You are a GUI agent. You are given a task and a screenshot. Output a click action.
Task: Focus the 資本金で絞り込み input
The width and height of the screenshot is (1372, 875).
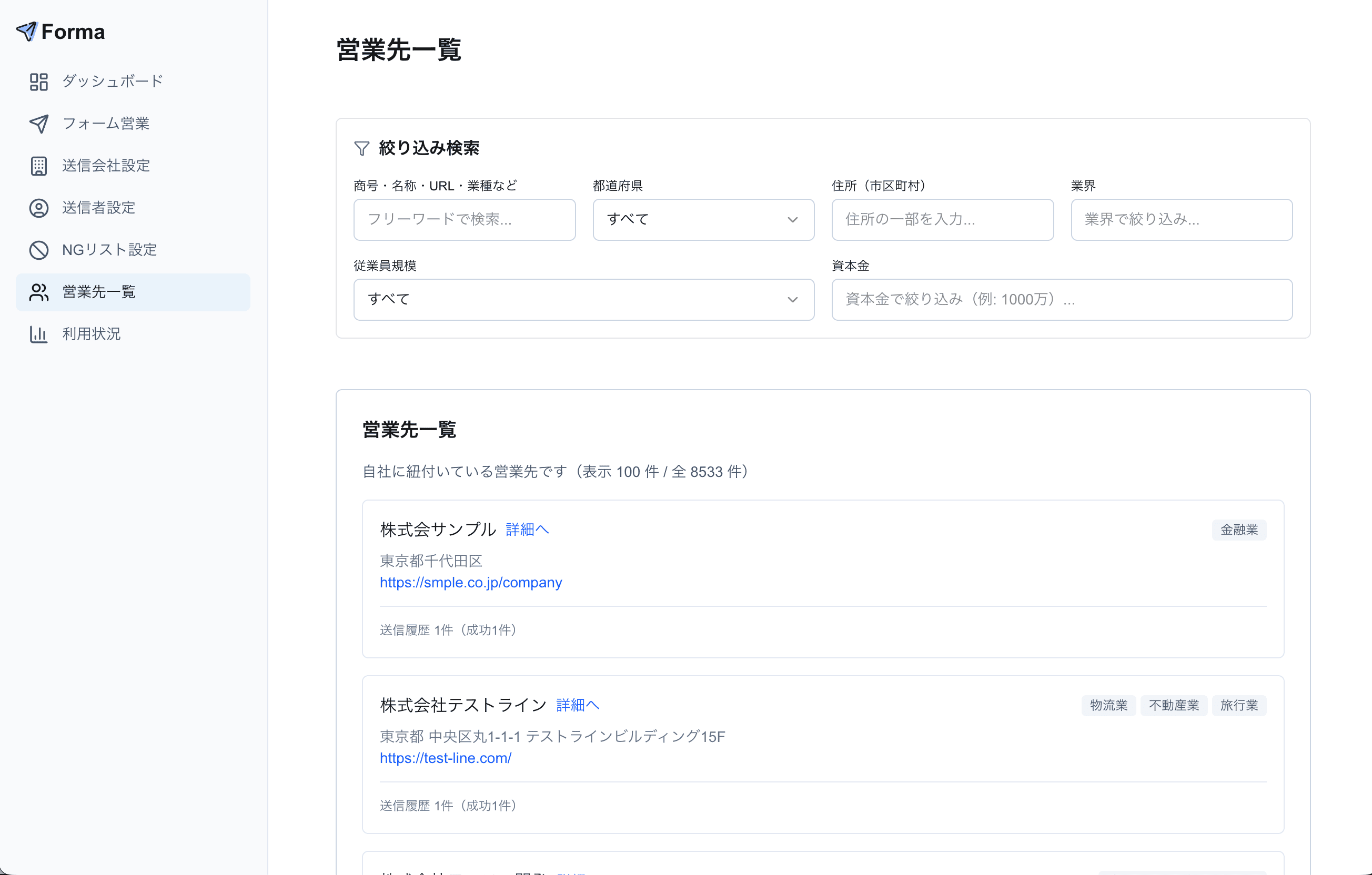(1061, 299)
